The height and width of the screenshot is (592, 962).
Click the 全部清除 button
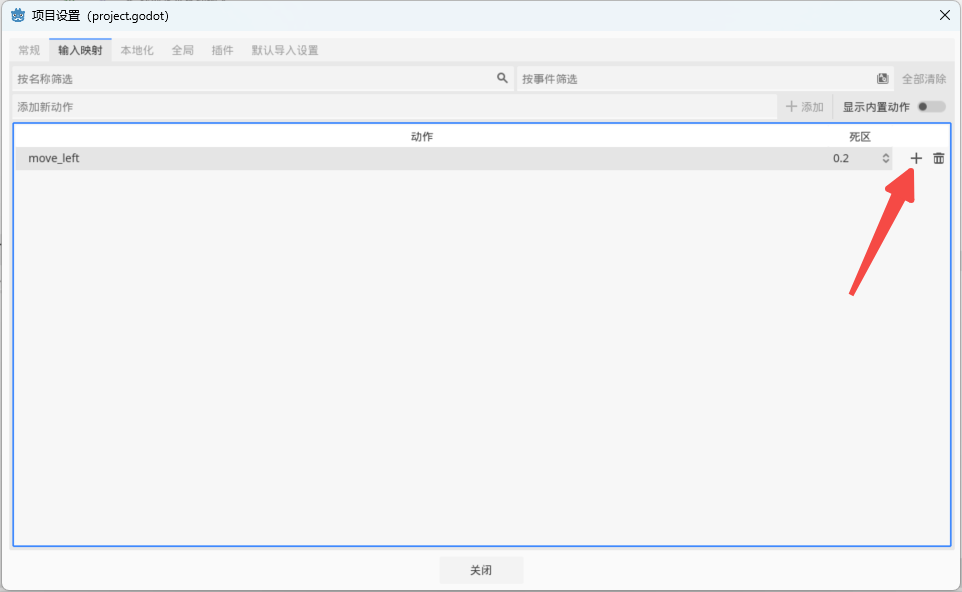(923, 78)
